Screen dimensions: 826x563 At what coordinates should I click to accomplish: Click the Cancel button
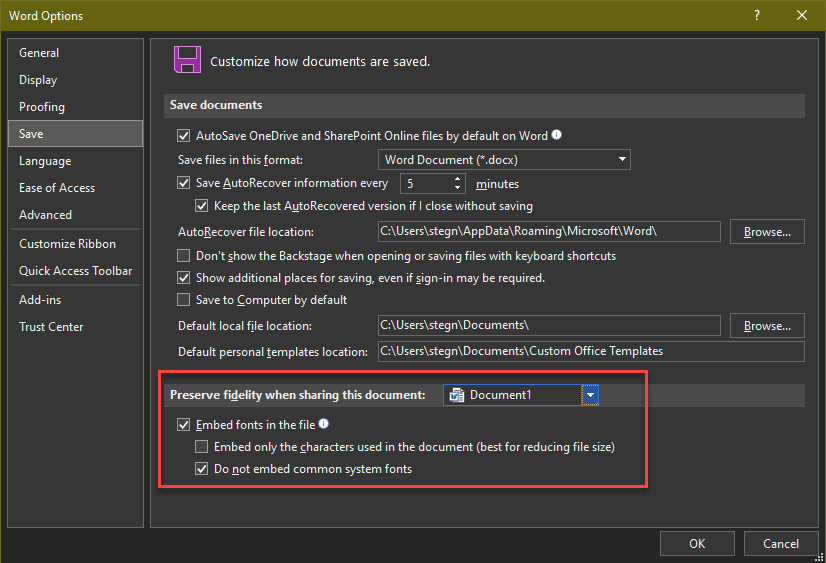pos(781,544)
